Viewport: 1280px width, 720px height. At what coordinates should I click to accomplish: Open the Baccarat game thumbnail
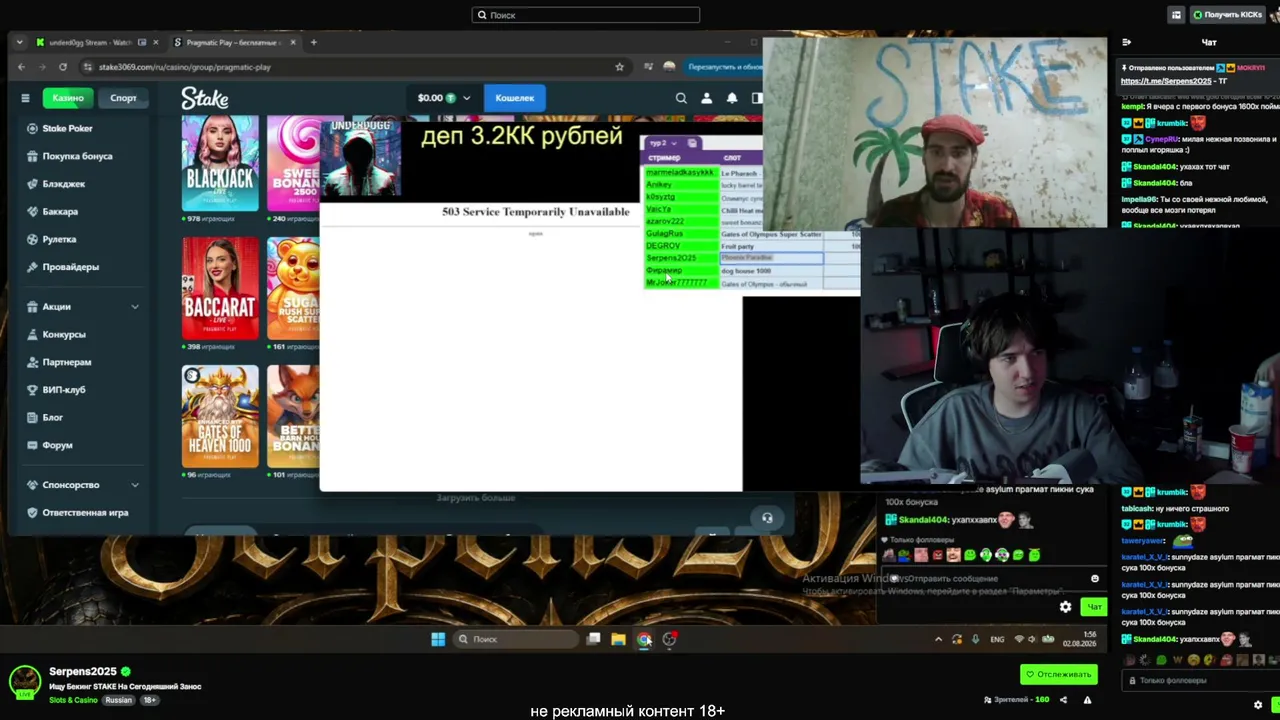click(x=220, y=288)
